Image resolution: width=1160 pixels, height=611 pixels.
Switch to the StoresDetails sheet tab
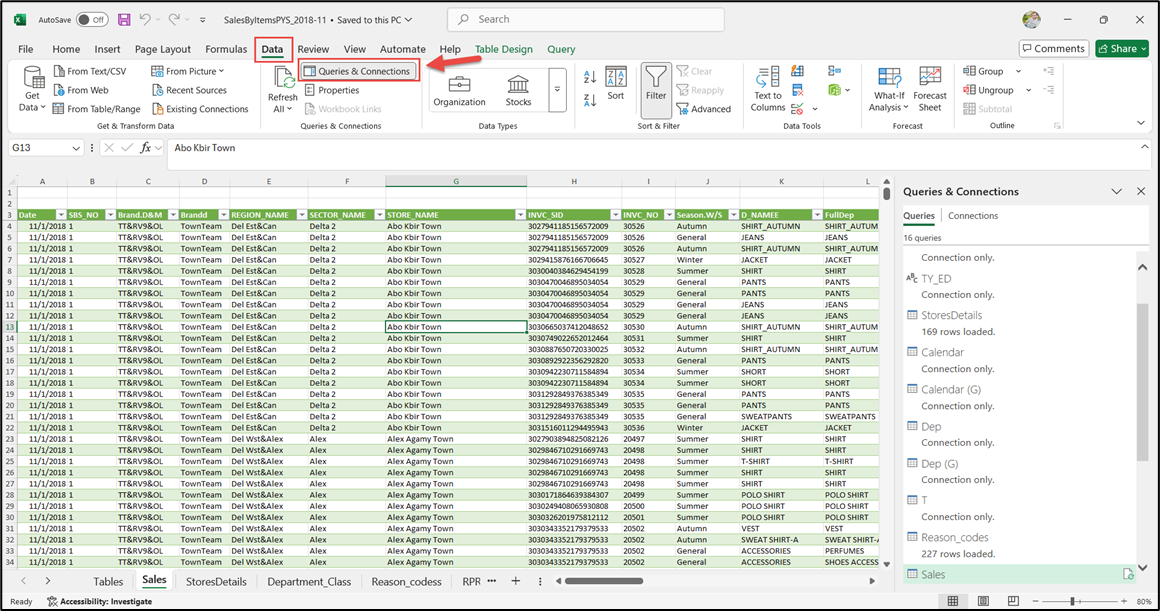[216, 581]
